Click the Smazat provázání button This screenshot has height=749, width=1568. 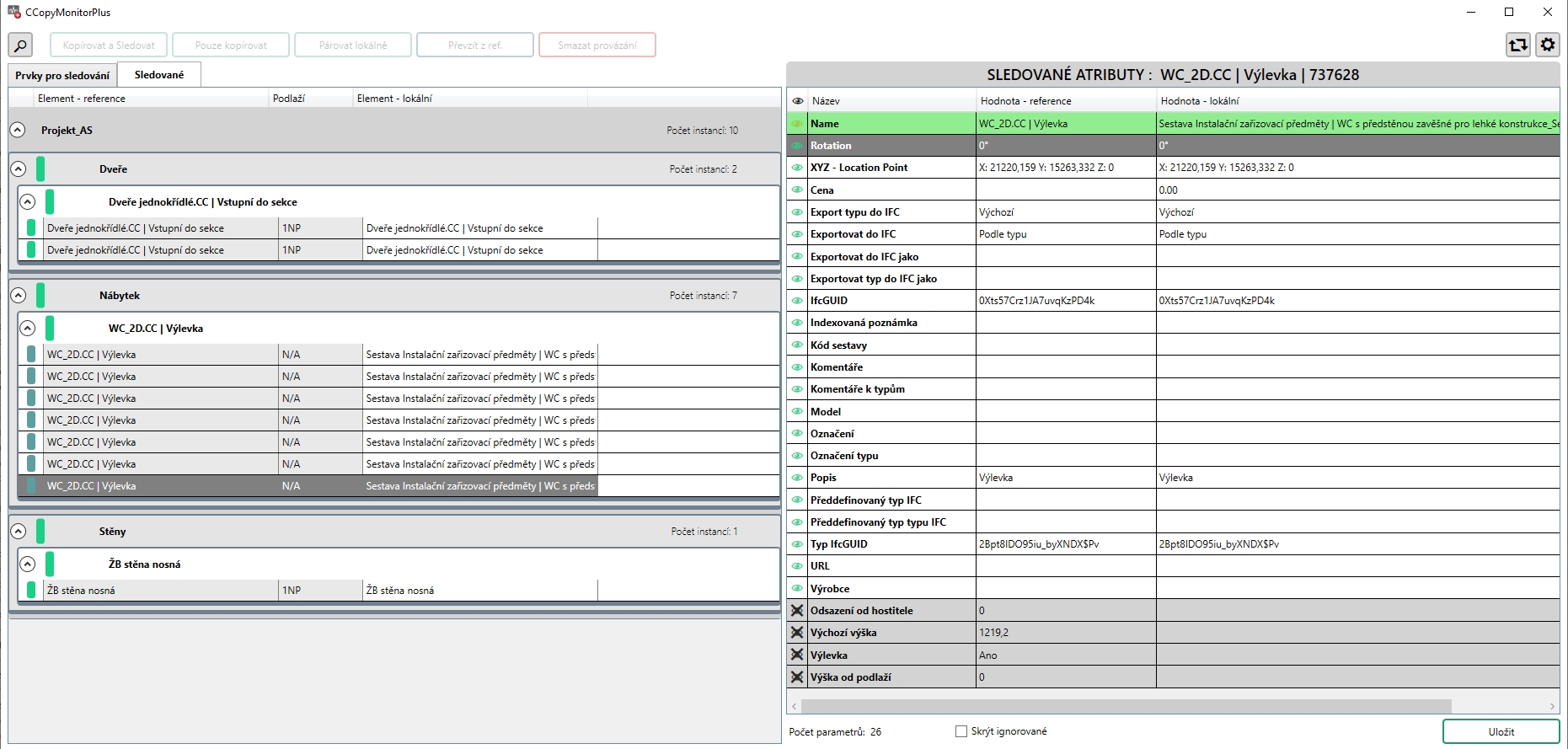coord(597,45)
